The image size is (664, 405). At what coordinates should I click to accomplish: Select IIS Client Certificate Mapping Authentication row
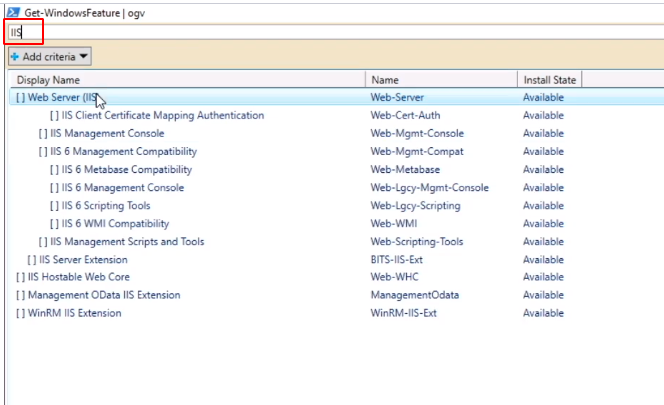[336, 115]
